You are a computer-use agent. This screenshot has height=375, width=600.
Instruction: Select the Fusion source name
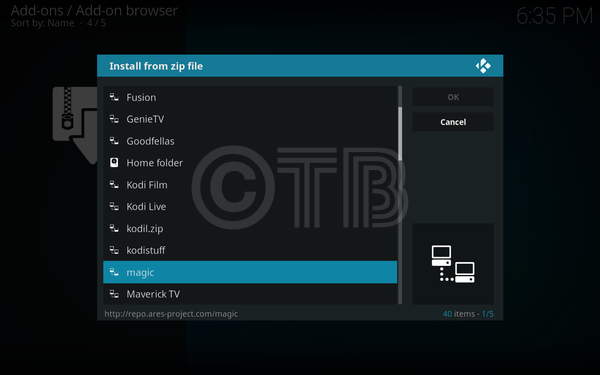[x=141, y=97]
